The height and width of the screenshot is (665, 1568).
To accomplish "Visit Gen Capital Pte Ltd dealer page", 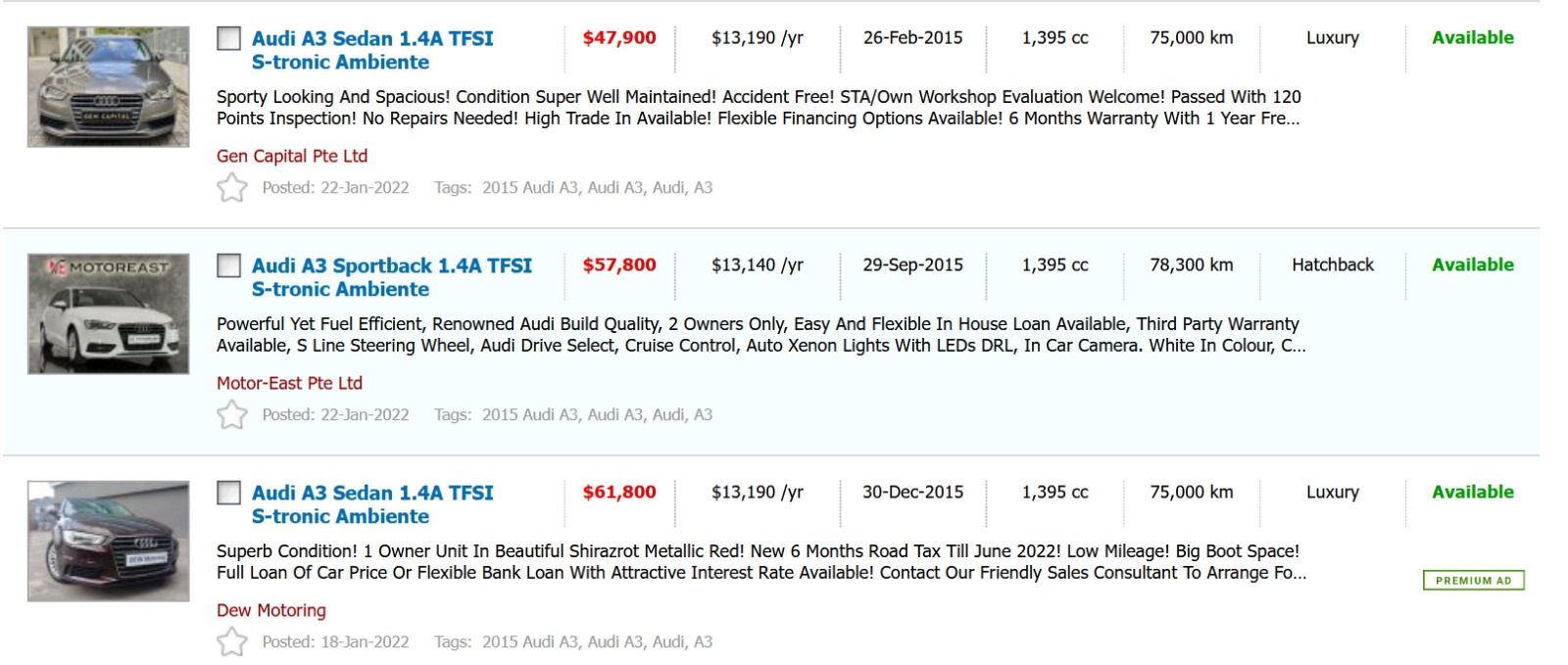I will click(292, 156).
